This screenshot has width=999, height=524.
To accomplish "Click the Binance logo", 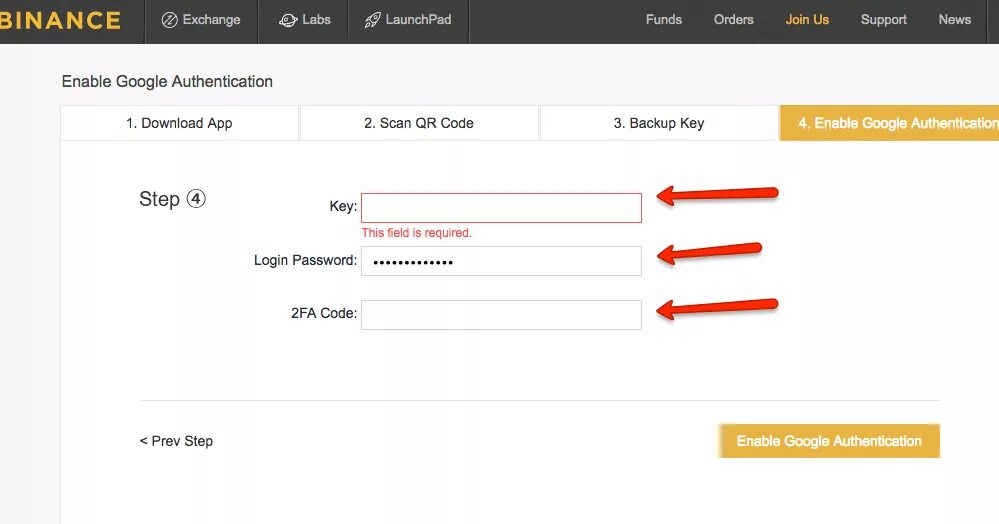I will [x=60, y=20].
